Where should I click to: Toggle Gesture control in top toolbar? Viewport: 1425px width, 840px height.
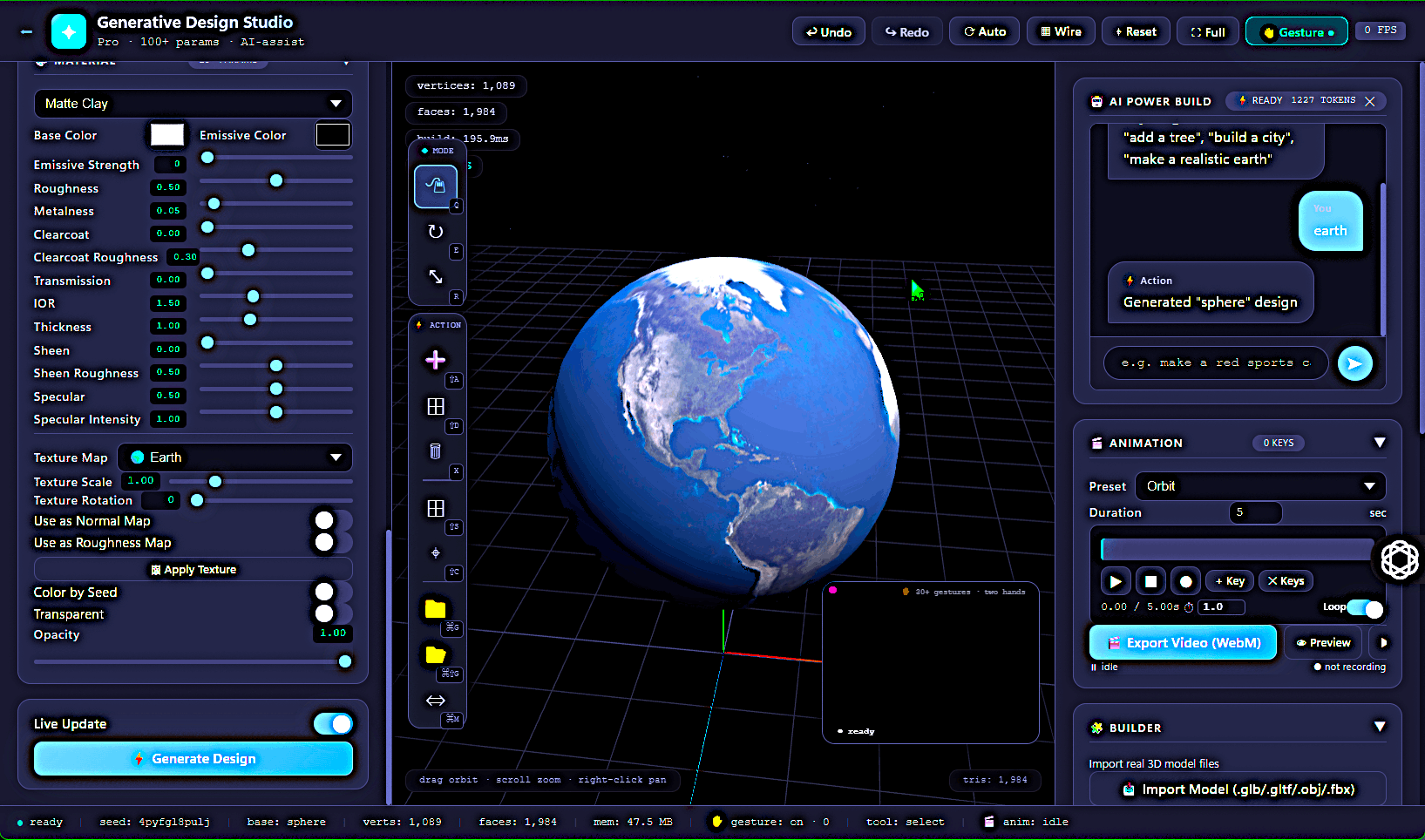pos(1297,32)
